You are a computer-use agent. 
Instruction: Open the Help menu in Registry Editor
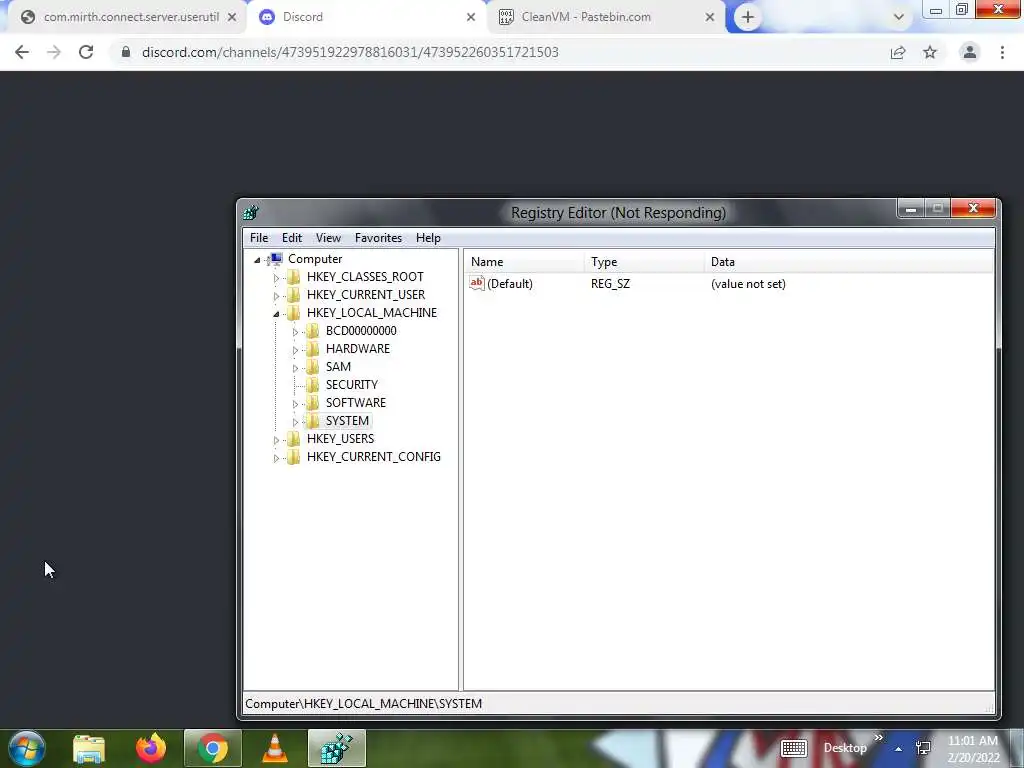pyautogui.click(x=428, y=238)
